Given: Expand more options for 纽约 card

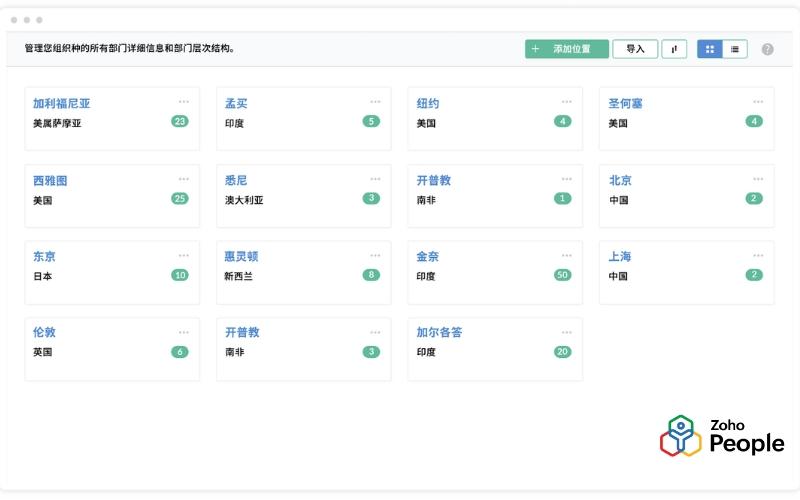Looking at the screenshot, I should coord(567,102).
